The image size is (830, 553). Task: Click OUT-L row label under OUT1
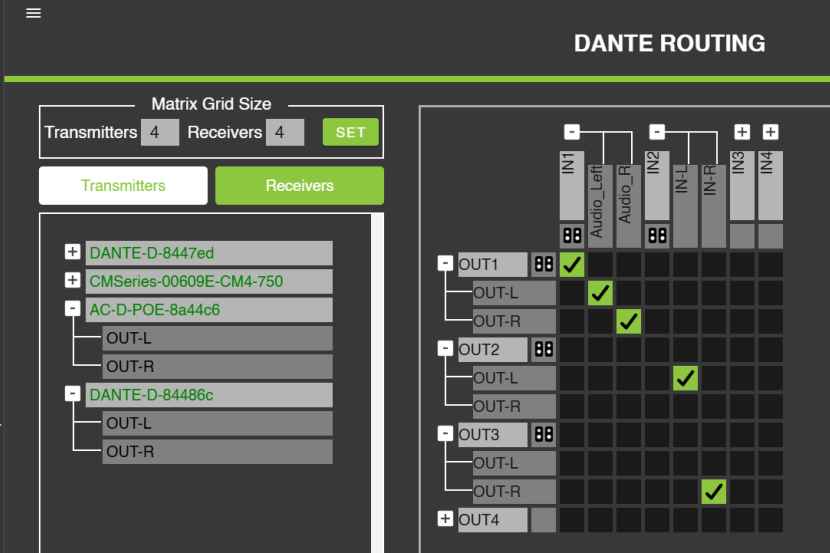point(514,293)
